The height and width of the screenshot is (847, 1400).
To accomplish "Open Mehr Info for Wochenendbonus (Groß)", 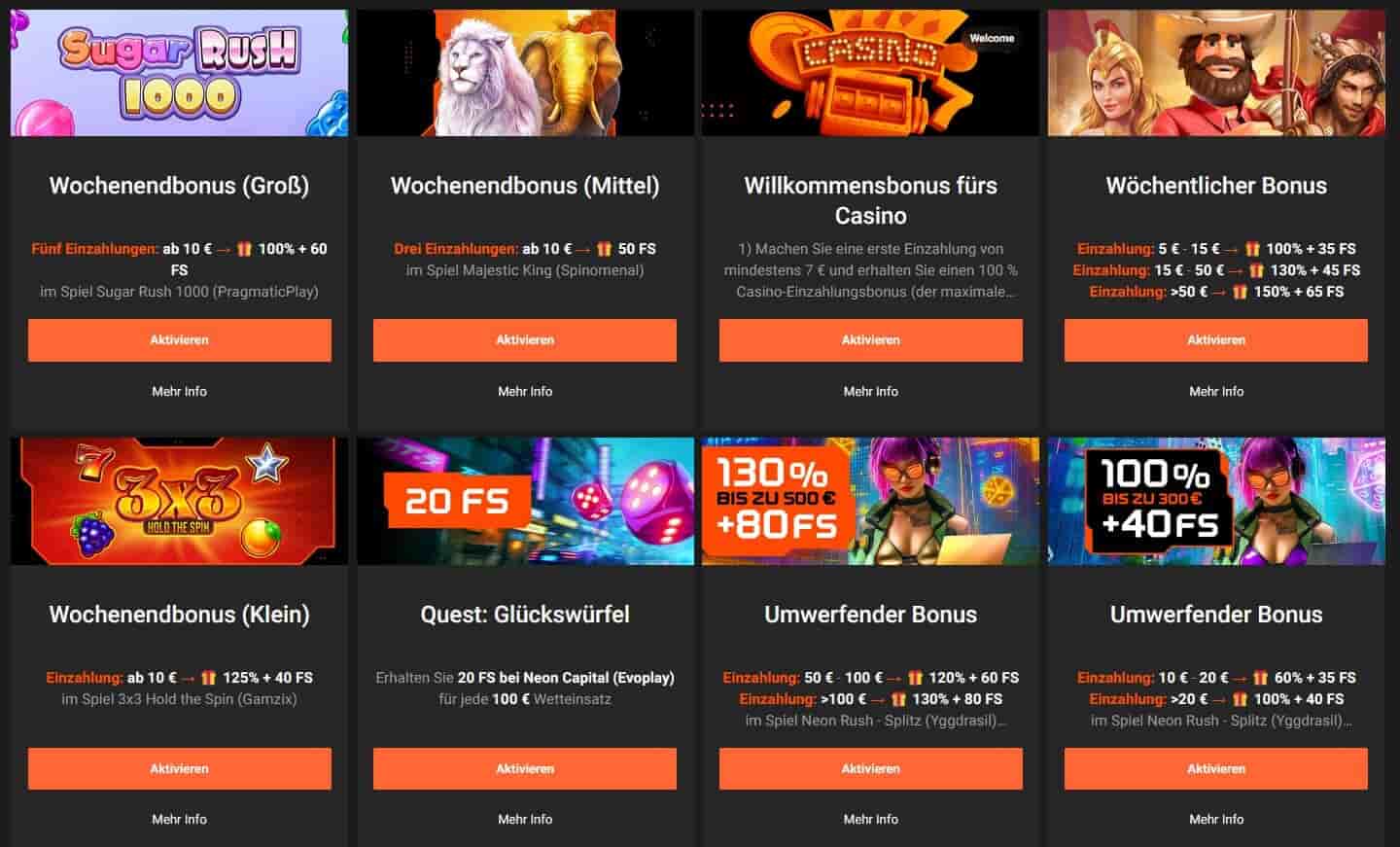I will pyautogui.click(x=179, y=391).
